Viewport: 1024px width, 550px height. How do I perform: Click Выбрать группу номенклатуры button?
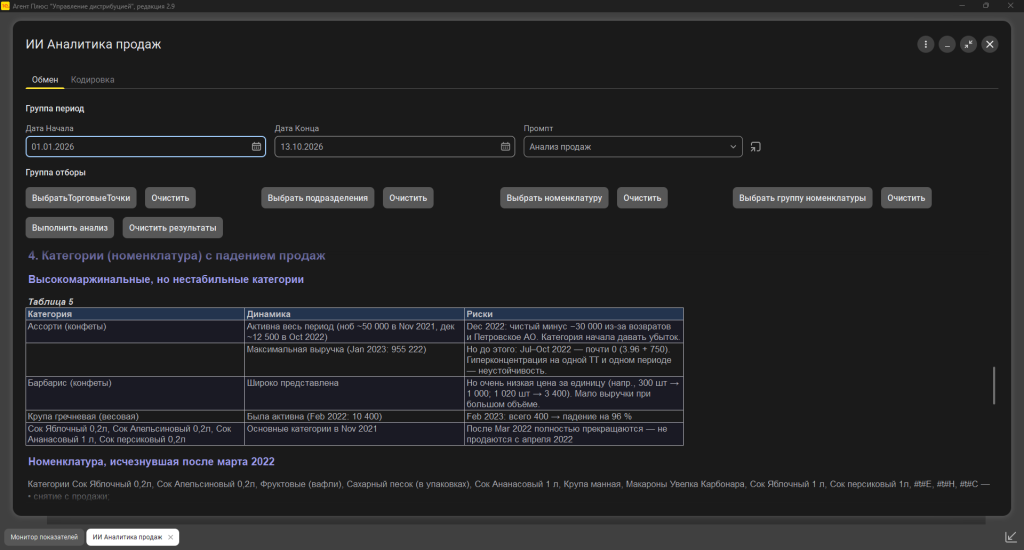coord(803,198)
